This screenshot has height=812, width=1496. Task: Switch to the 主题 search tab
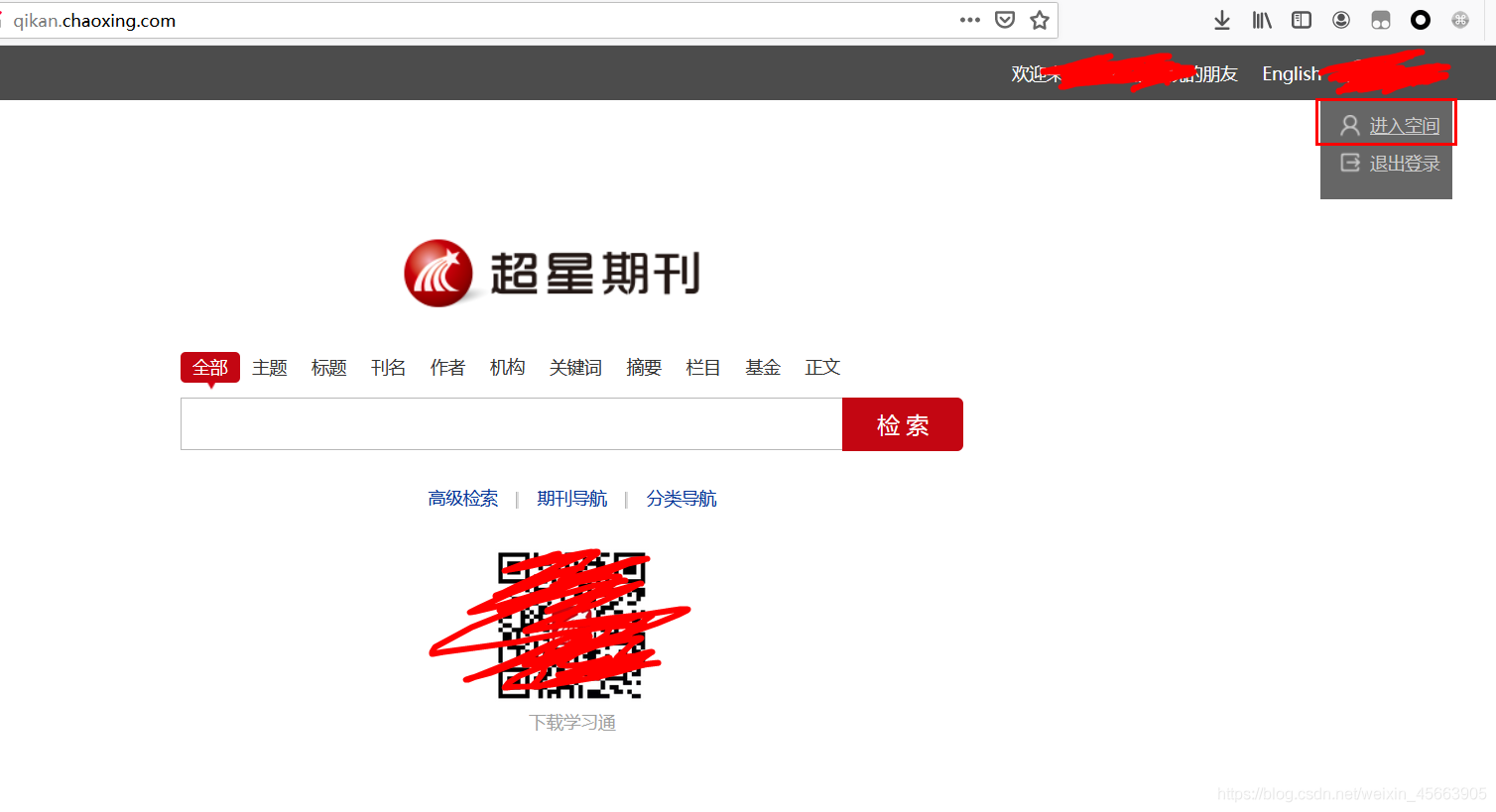pyautogui.click(x=270, y=368)
